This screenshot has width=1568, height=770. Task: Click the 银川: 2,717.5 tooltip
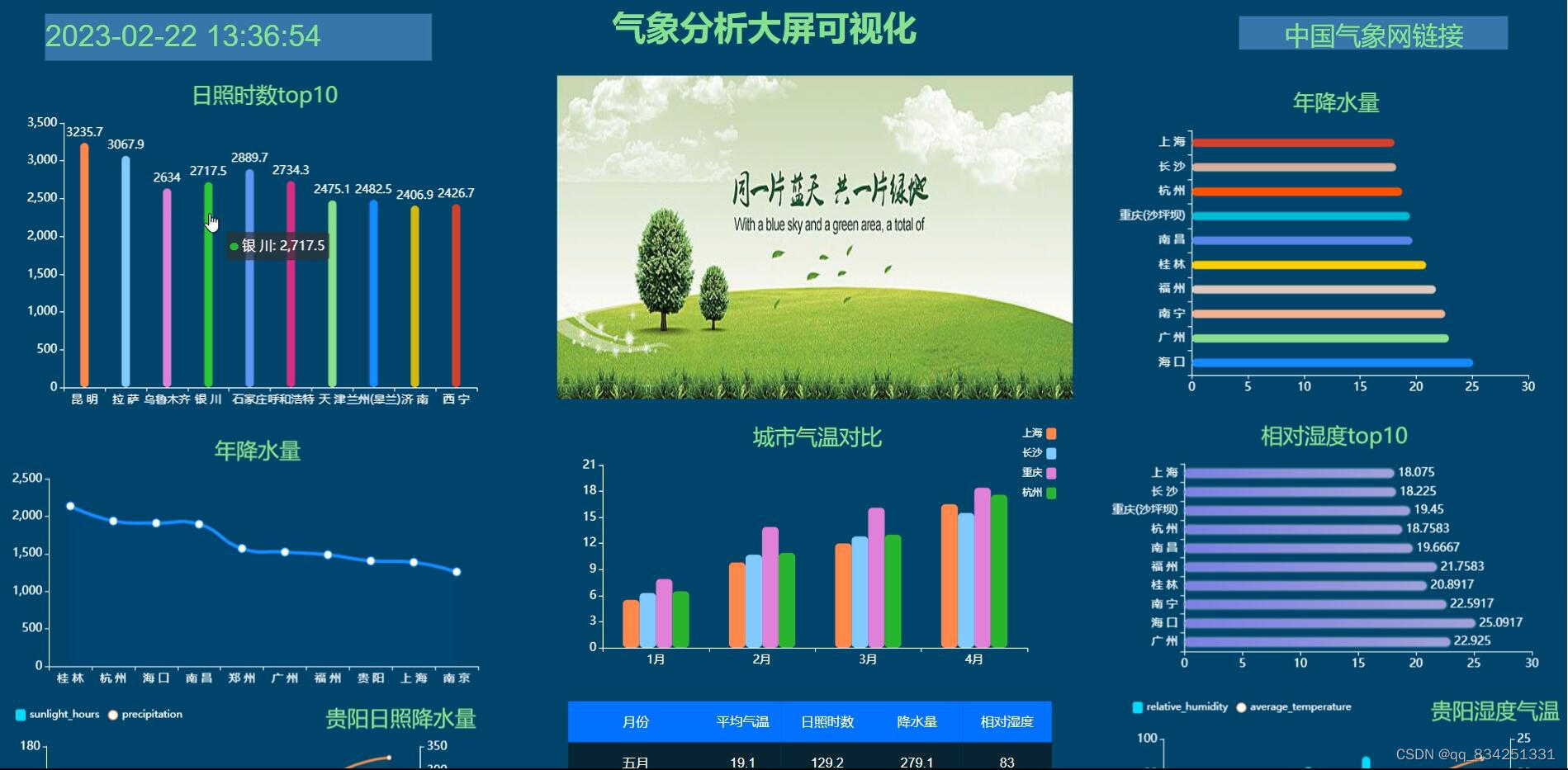coord(277,246)
